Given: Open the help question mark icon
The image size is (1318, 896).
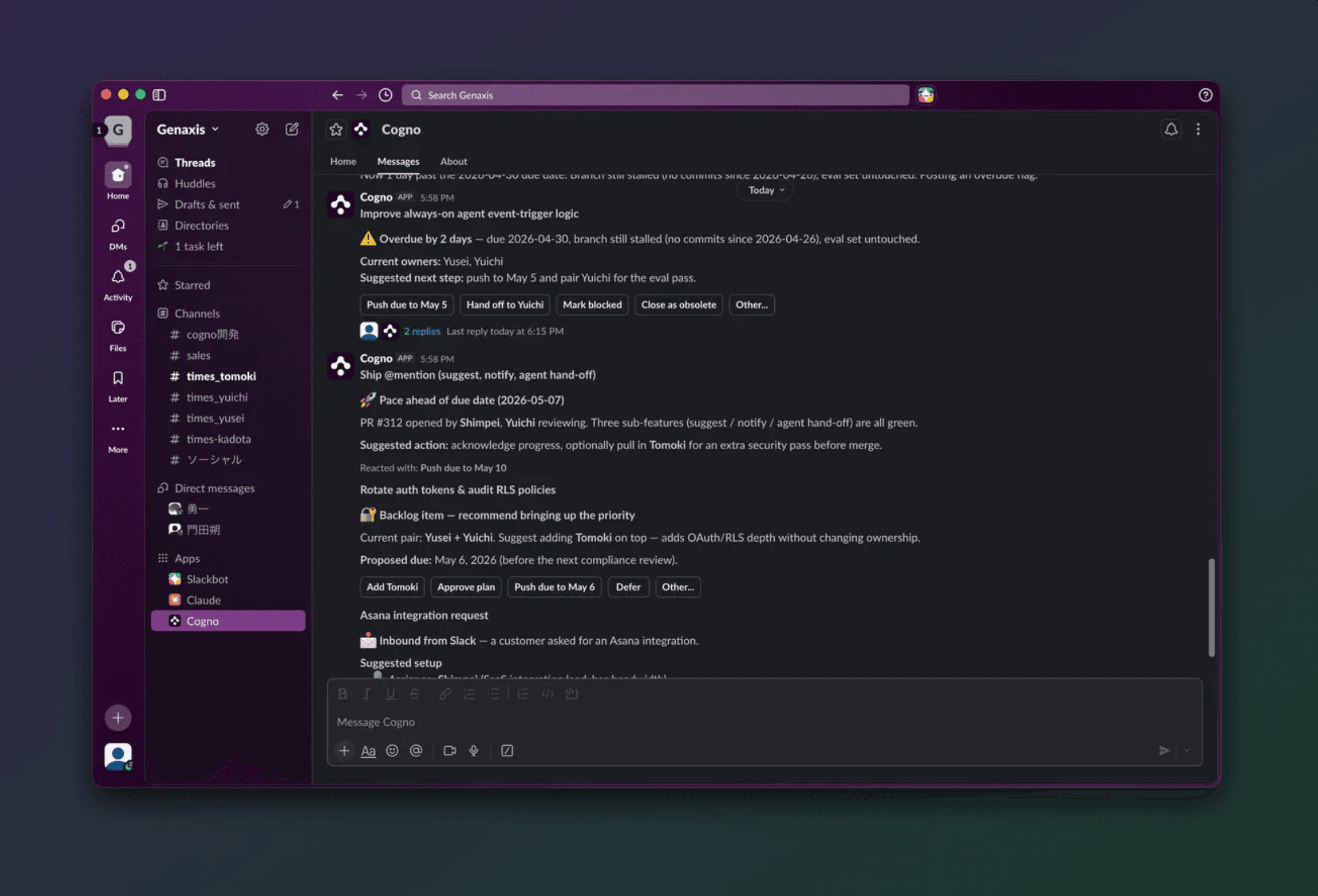Looking at the screenshot, I should 1205,95.
